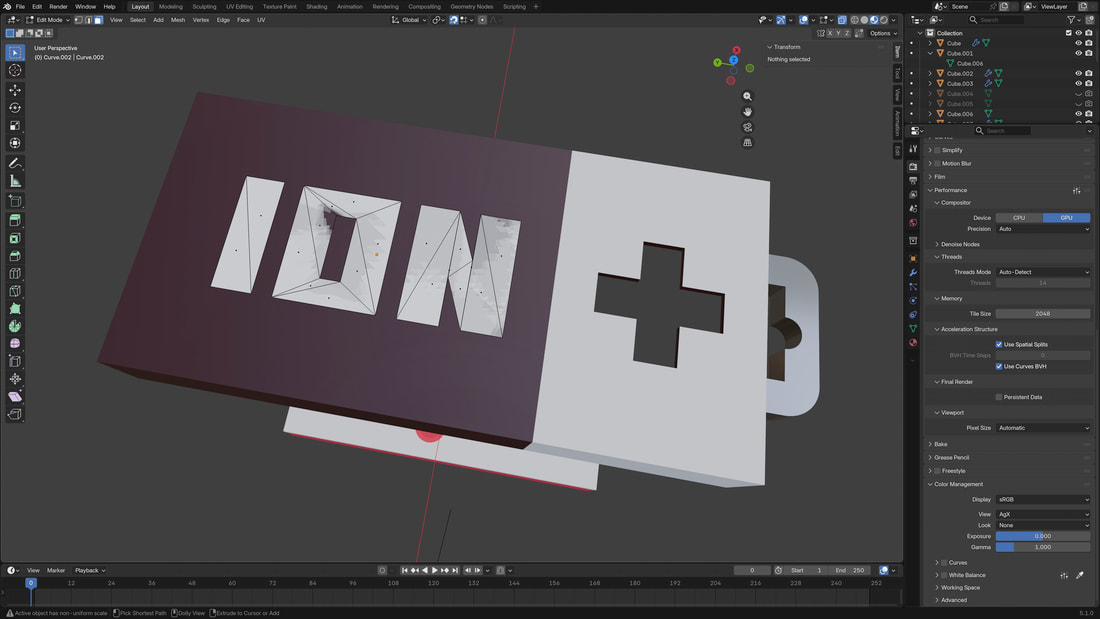This screenshot has height=619, width=1100.
Task: Activate the Measure tool
Action: 15,181
